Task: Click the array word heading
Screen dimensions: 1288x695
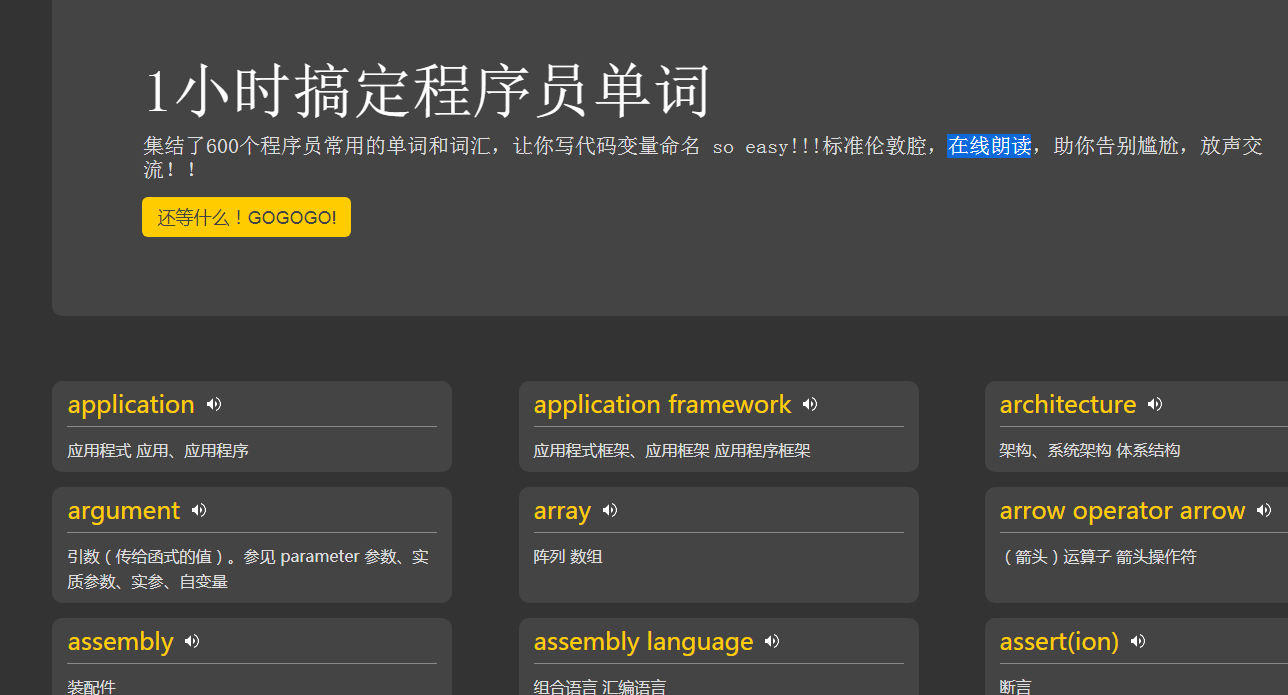Action: [x=562, y=511]
